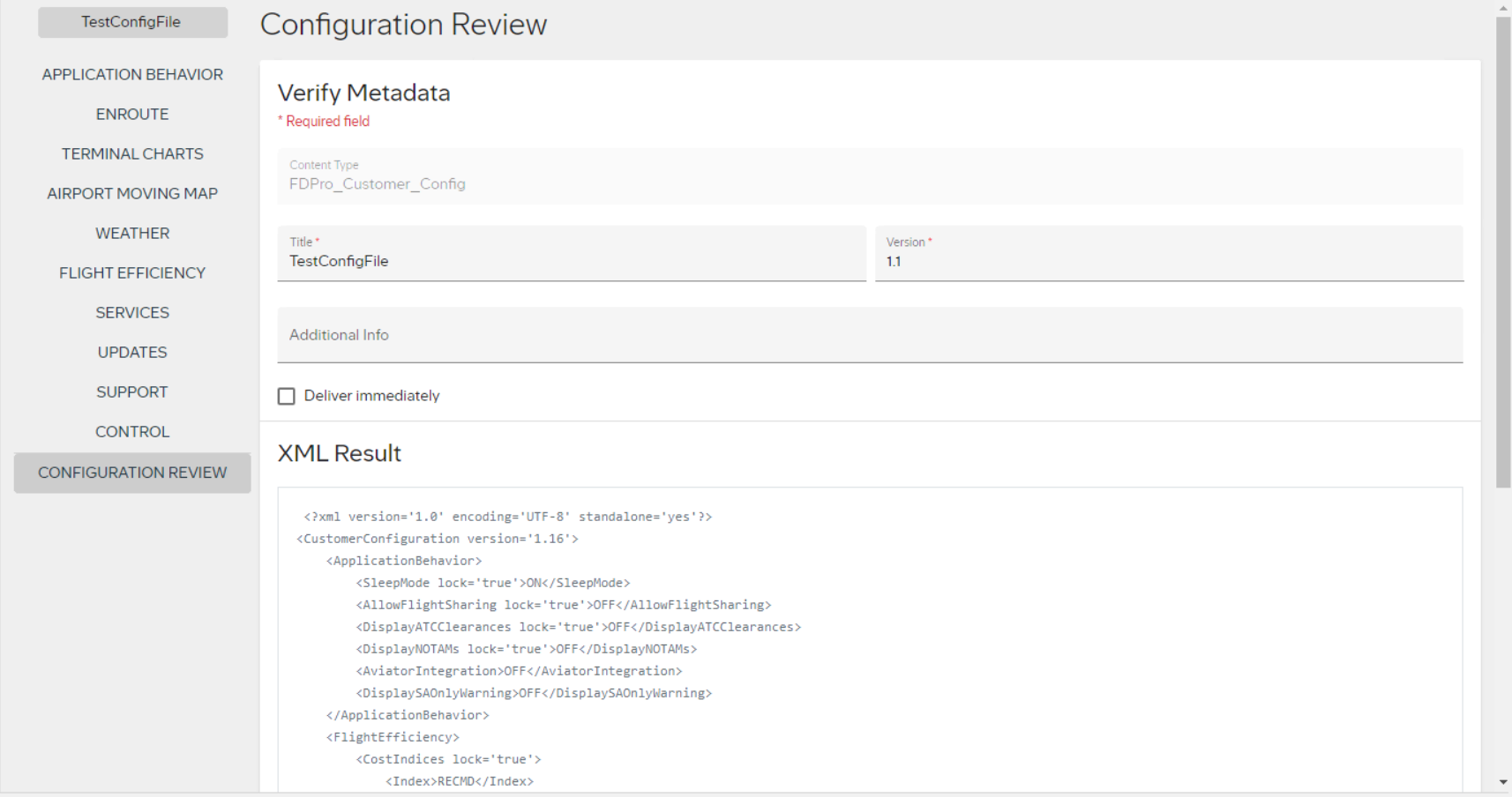Screen dimensions: 1512x797
Task: Click the opening ApplicationBehavior XML tag
Action: pyautogui.click(x=404, y=561)
